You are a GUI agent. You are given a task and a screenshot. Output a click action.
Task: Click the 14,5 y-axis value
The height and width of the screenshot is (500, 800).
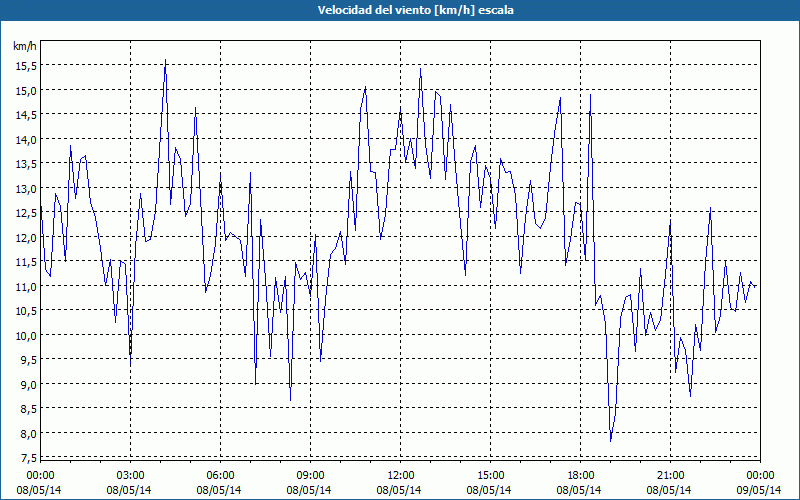click(26, 115)
